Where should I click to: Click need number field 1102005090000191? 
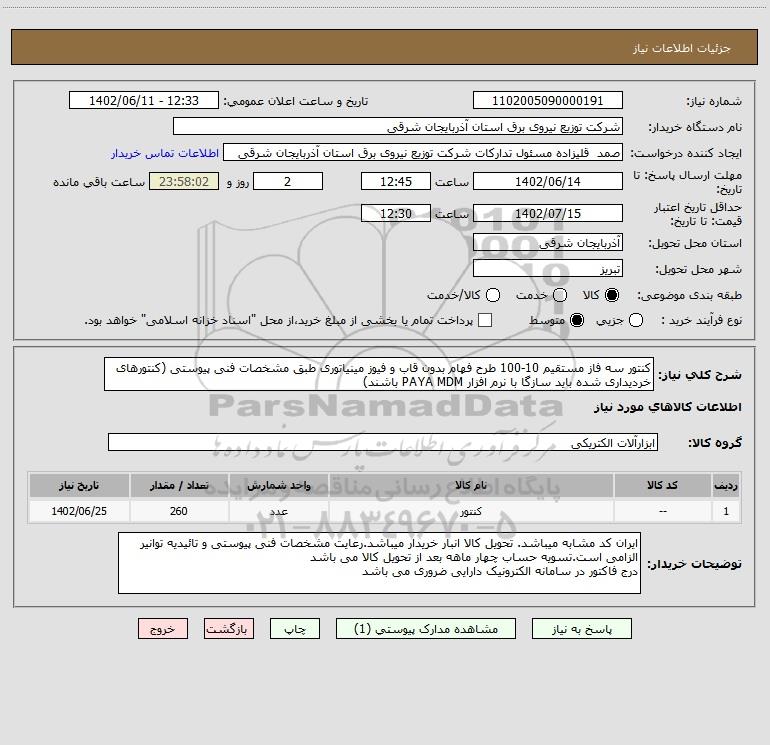coord(548,101)
